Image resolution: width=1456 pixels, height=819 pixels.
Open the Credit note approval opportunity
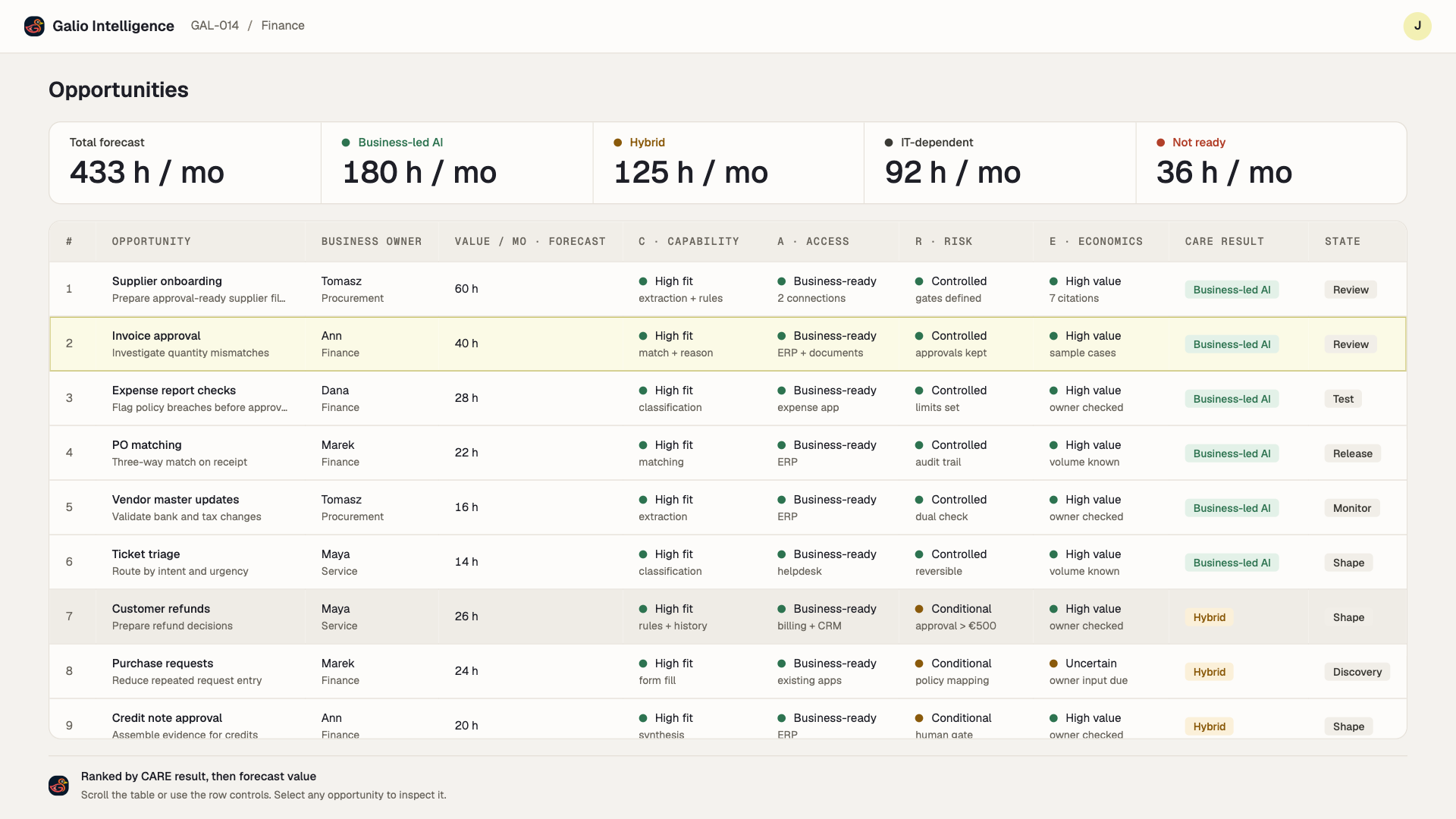click(x=167, y=718)
